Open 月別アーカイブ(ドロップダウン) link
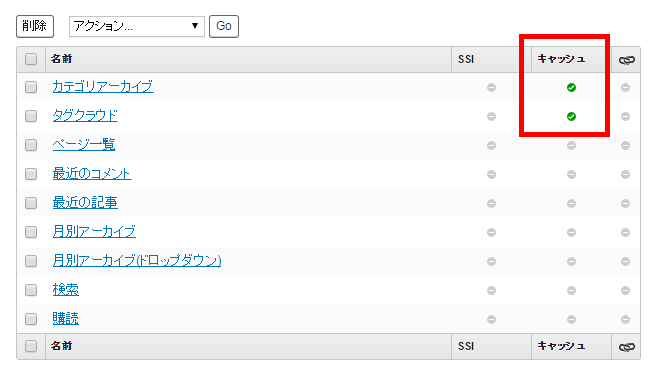The image size is (655, 366). (137, 261)
